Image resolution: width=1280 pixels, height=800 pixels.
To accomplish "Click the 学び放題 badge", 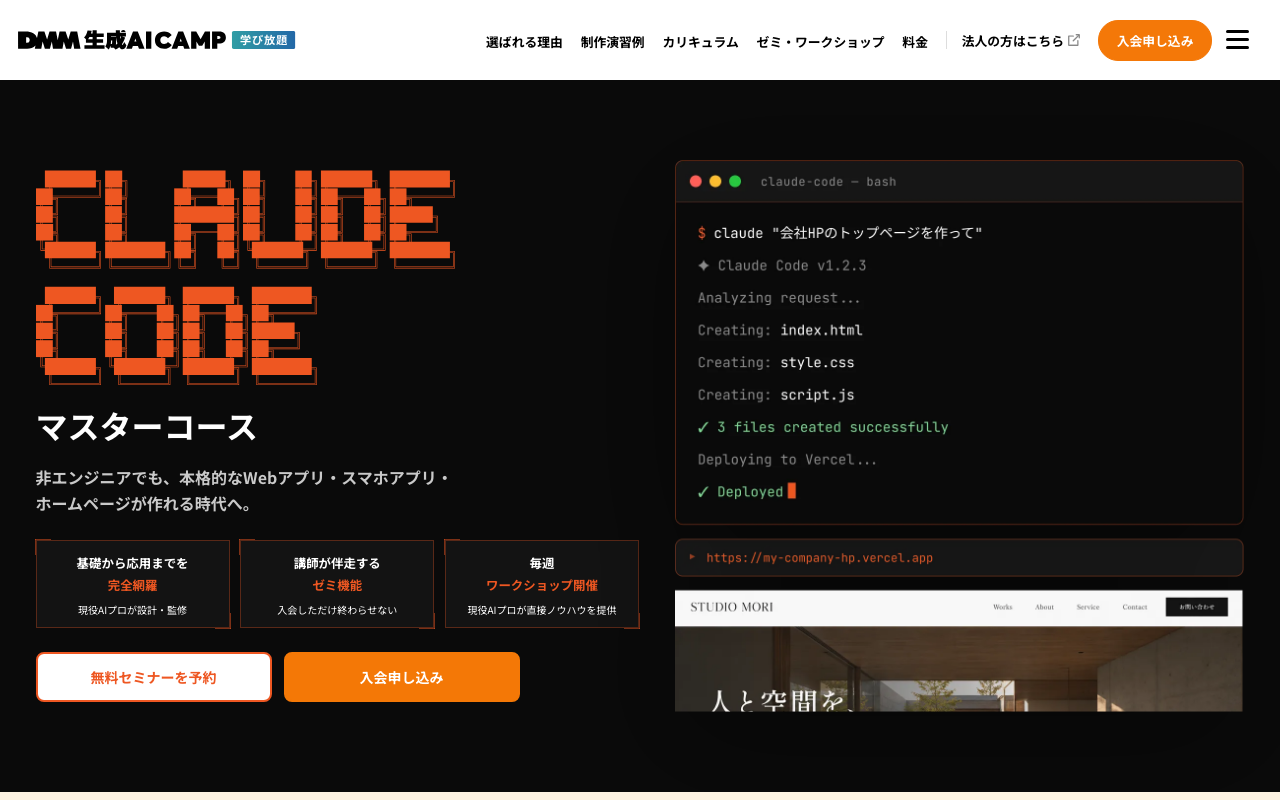I will click(263, 40).
